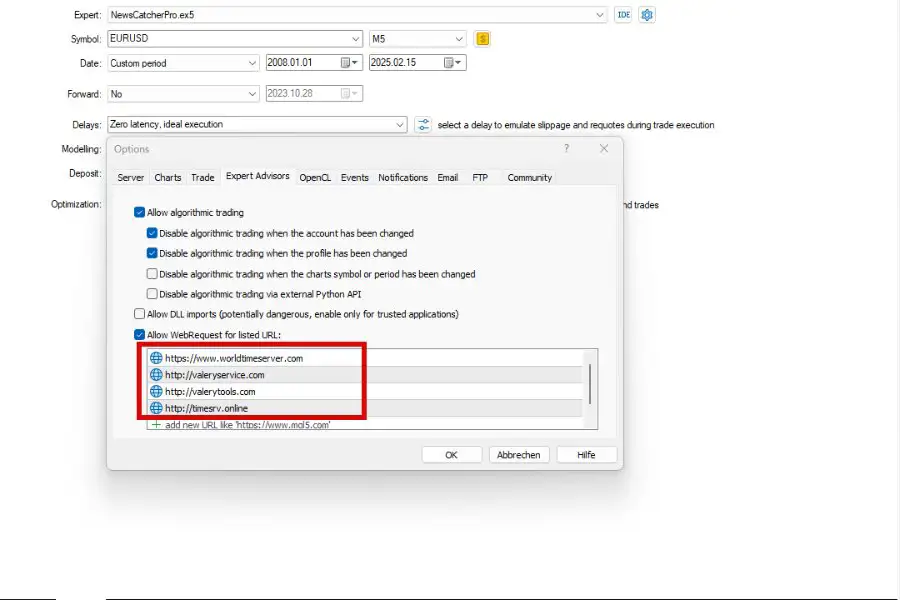This screenshot has width=900, height=600.
Task: Open the end date calendar picker
Action: click(452, 63)
